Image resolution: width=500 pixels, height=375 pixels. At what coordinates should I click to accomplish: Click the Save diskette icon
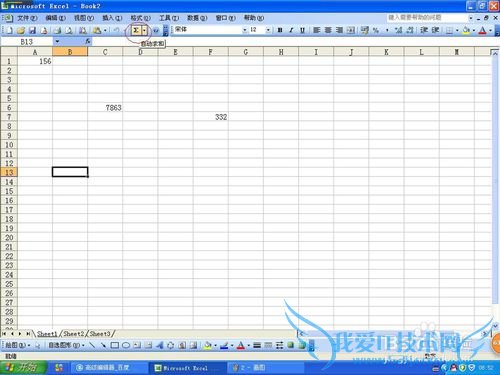tap(32, 30)
